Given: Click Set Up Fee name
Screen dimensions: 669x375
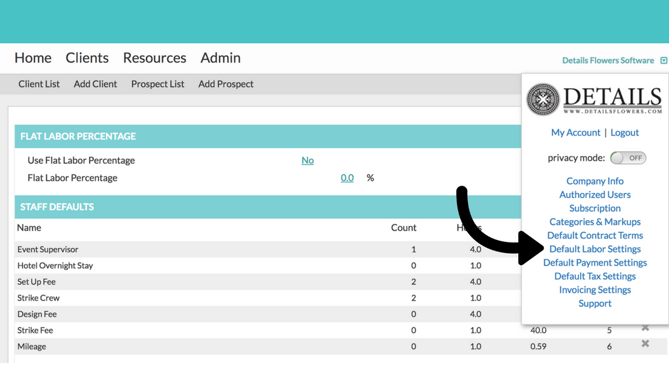Looking at the screenshot, I should coord(36,282).
